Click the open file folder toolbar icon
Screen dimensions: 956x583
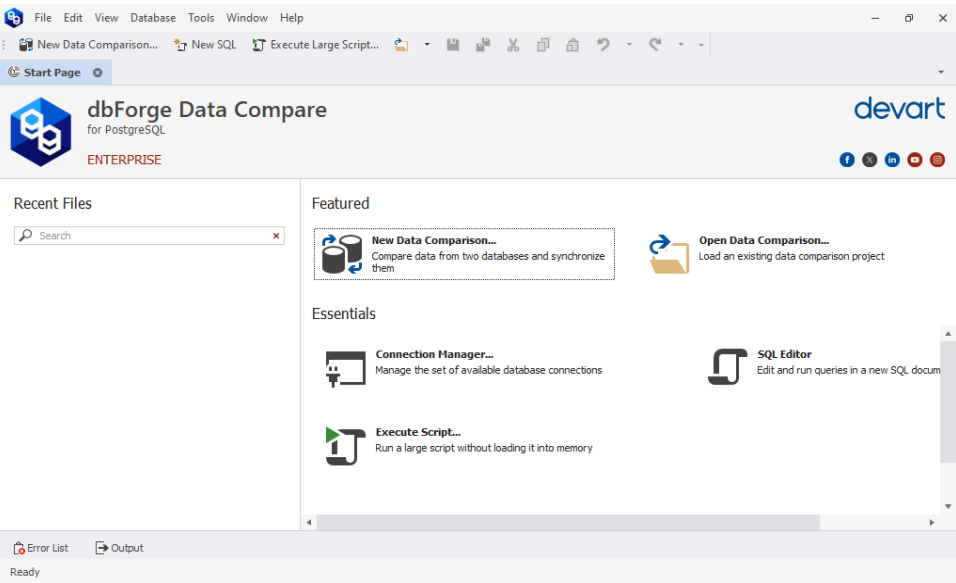pos(401,45)
